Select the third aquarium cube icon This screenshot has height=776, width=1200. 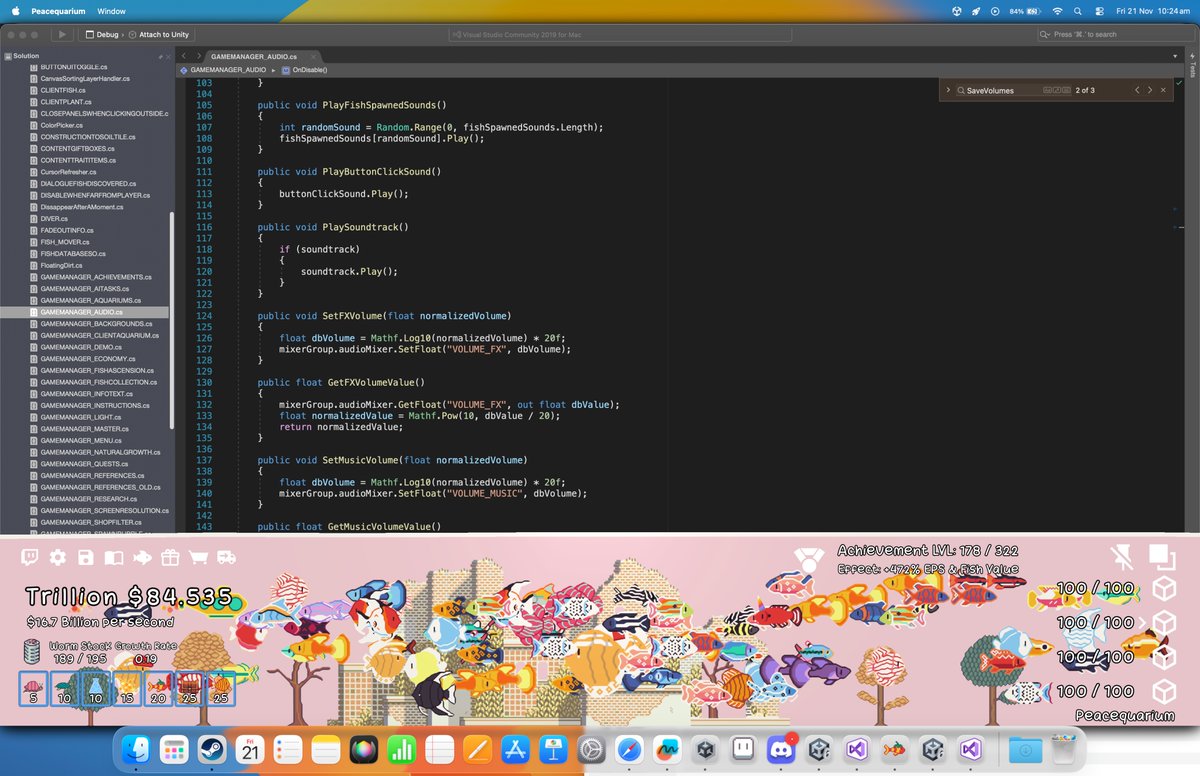(x=1162, y=656)
